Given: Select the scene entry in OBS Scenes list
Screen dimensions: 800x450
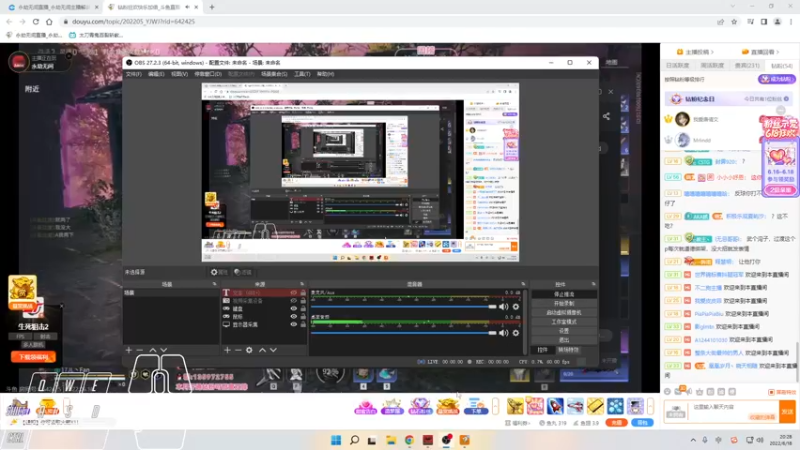Looking at the screenshot, I should coord(171,293).
